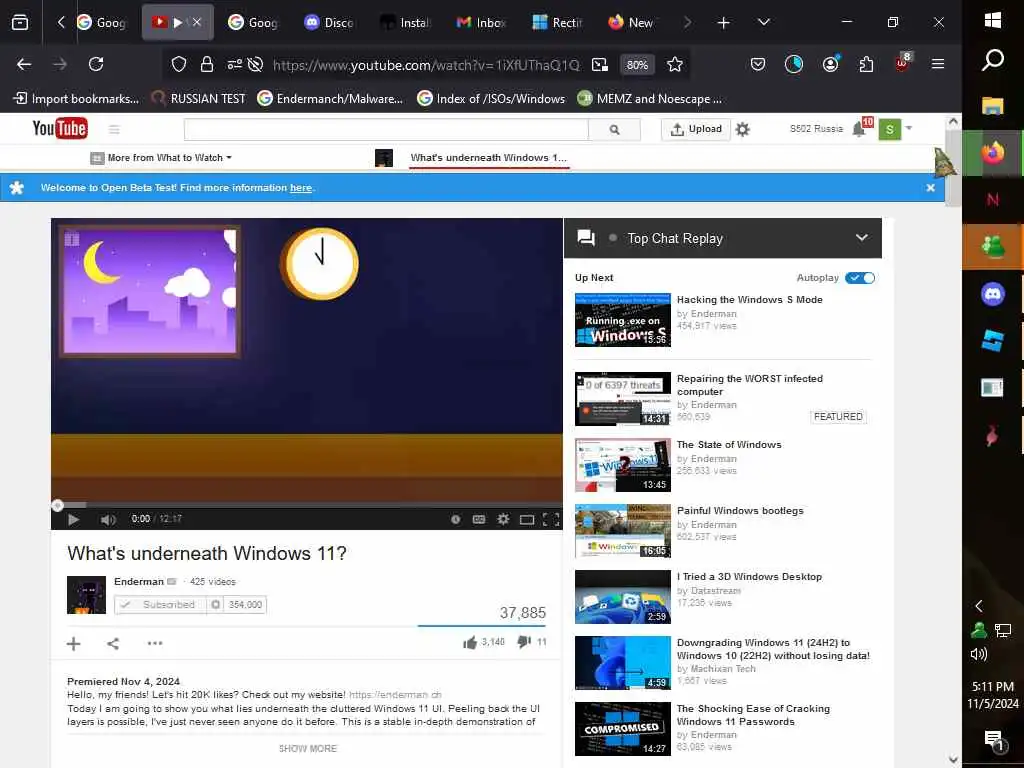
Task: Reload the current page
Action: coord(96,64)
